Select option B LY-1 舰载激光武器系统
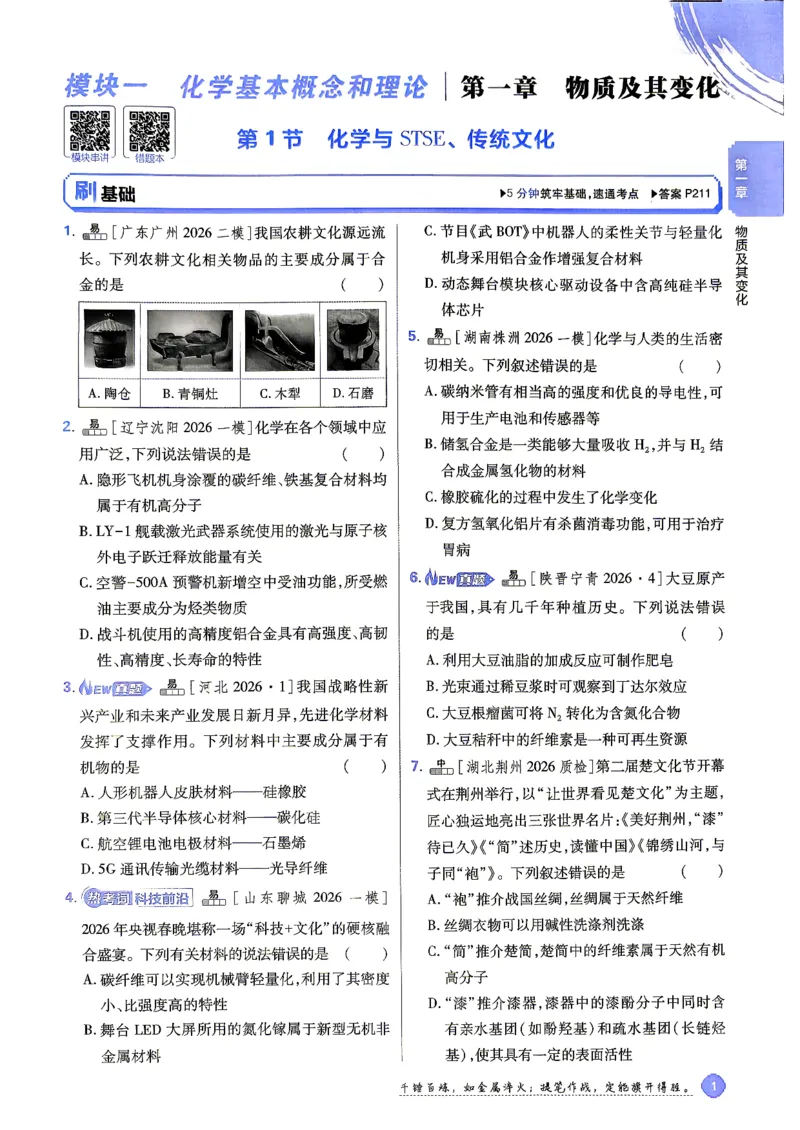 point(233,544)
